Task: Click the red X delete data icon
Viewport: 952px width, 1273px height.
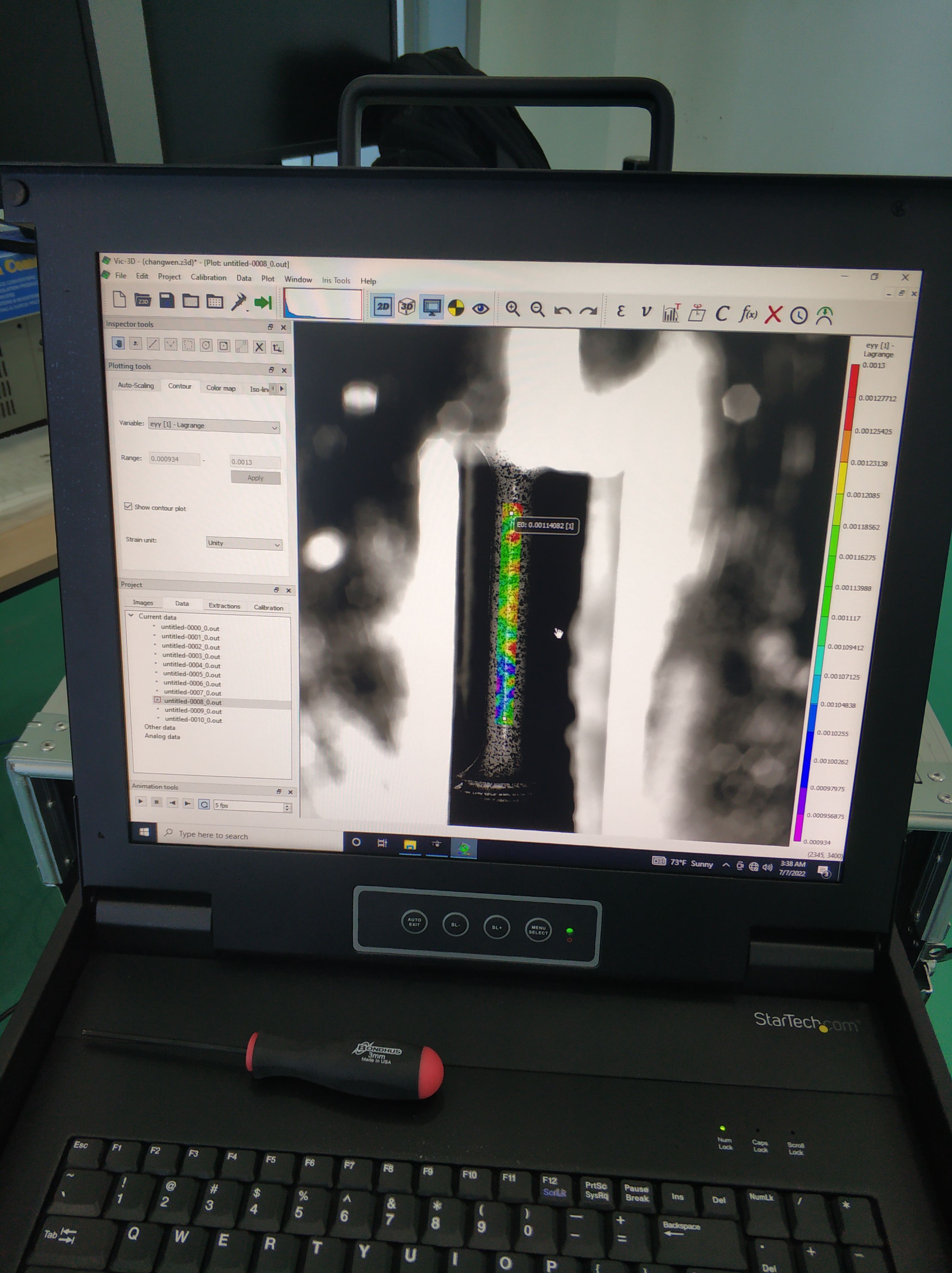Action: tap(773, 315)
